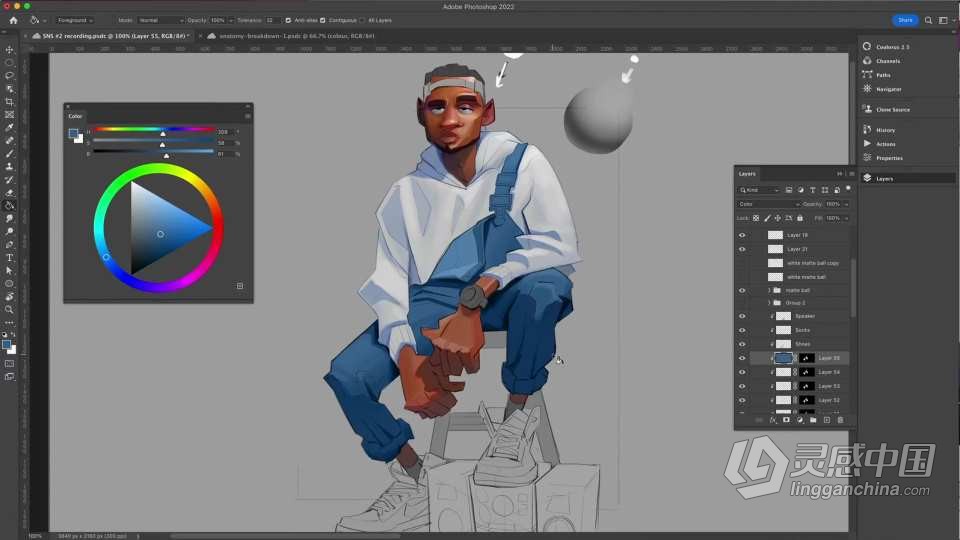The height and width of the screenshot is (540, 960).
Task: Click the Home icon in options bar
Action: coord(13,20)
